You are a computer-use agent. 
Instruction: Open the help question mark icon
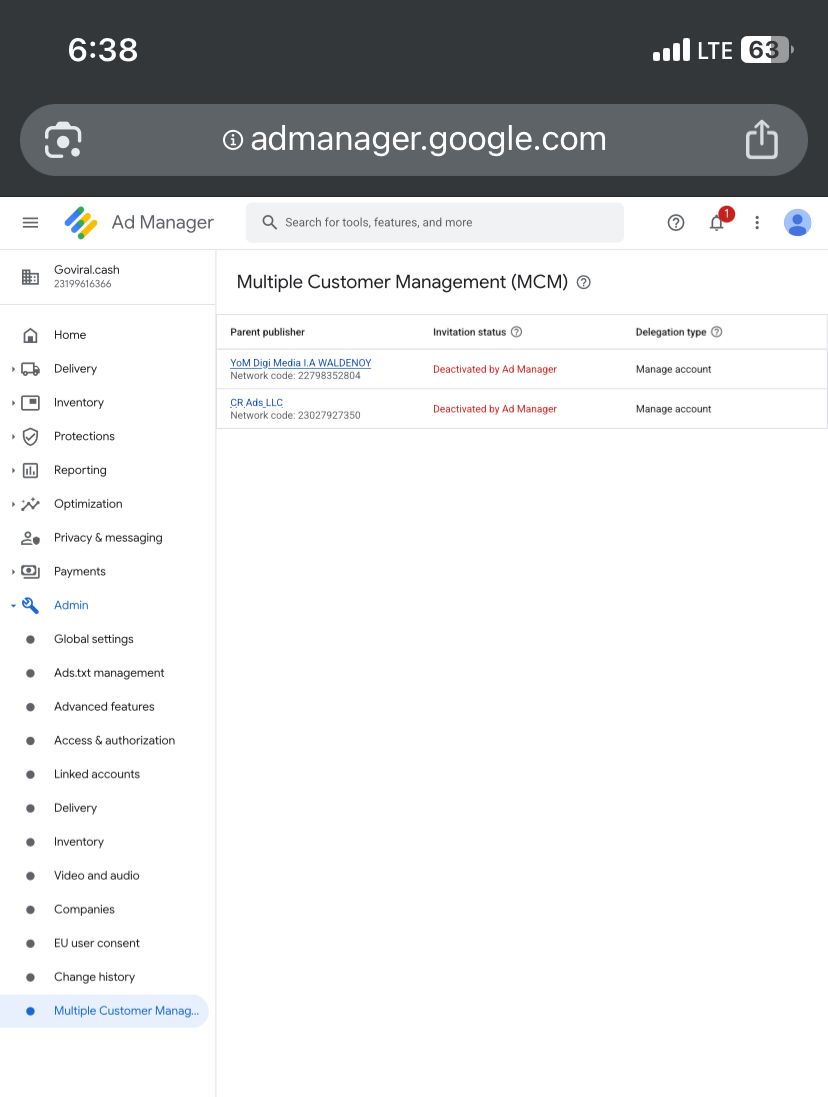676,222
